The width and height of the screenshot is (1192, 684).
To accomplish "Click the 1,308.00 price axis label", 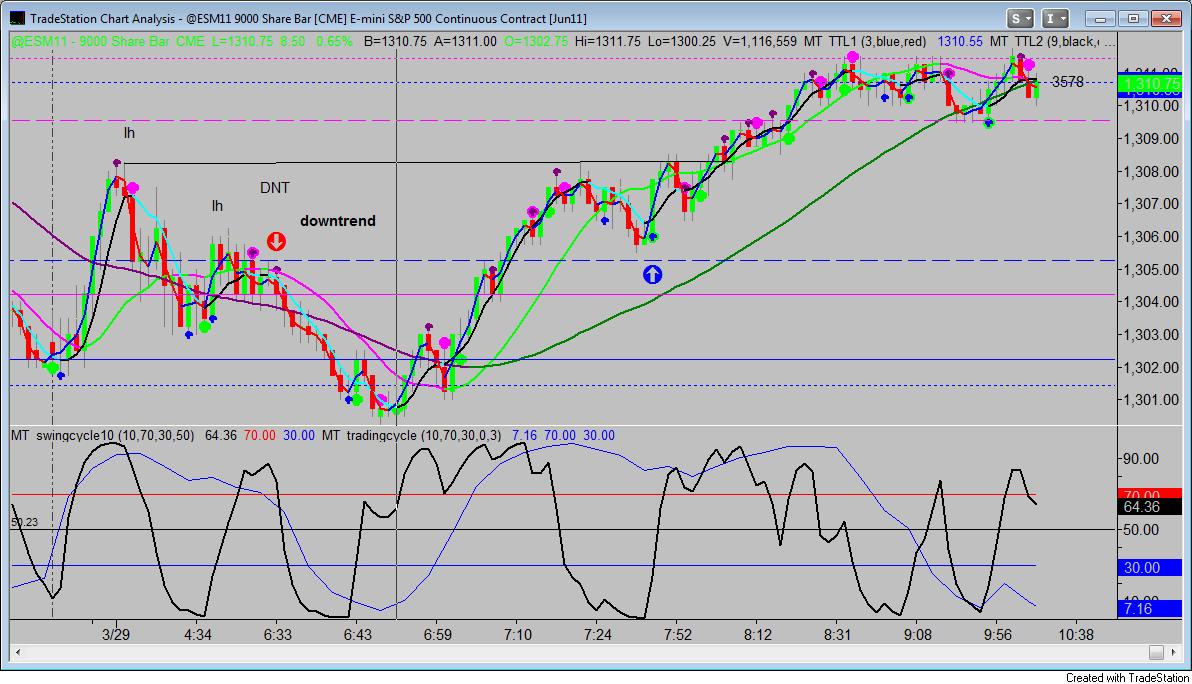I will click(1151, 172).
